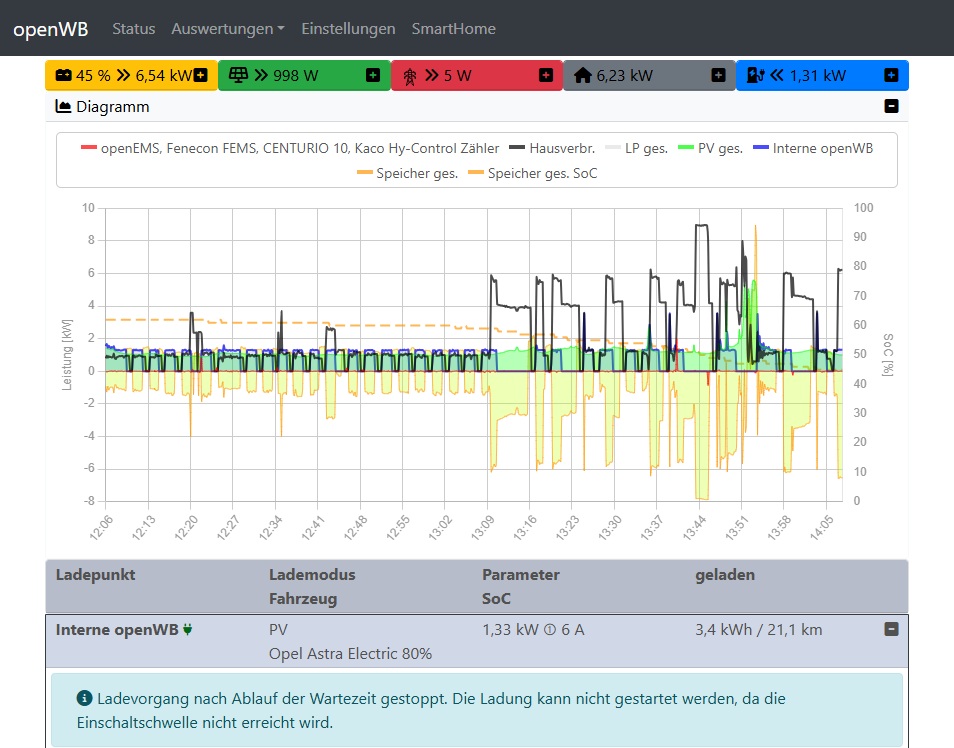Click the Diagramm chart icon
The height and width of the screenshot is (748, 954).
point(63,106)
